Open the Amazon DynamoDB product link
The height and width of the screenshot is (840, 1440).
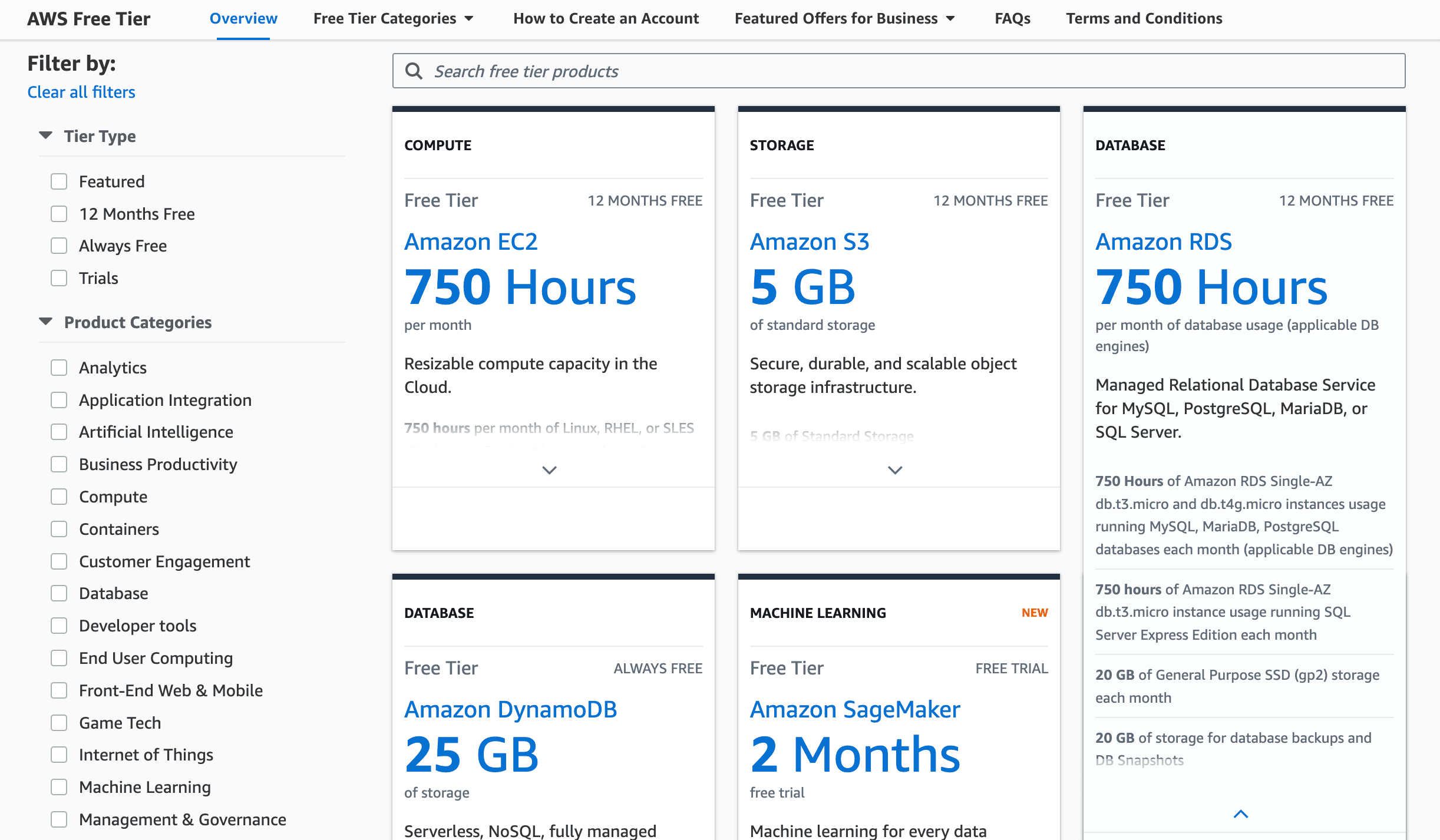click(510, 709)
